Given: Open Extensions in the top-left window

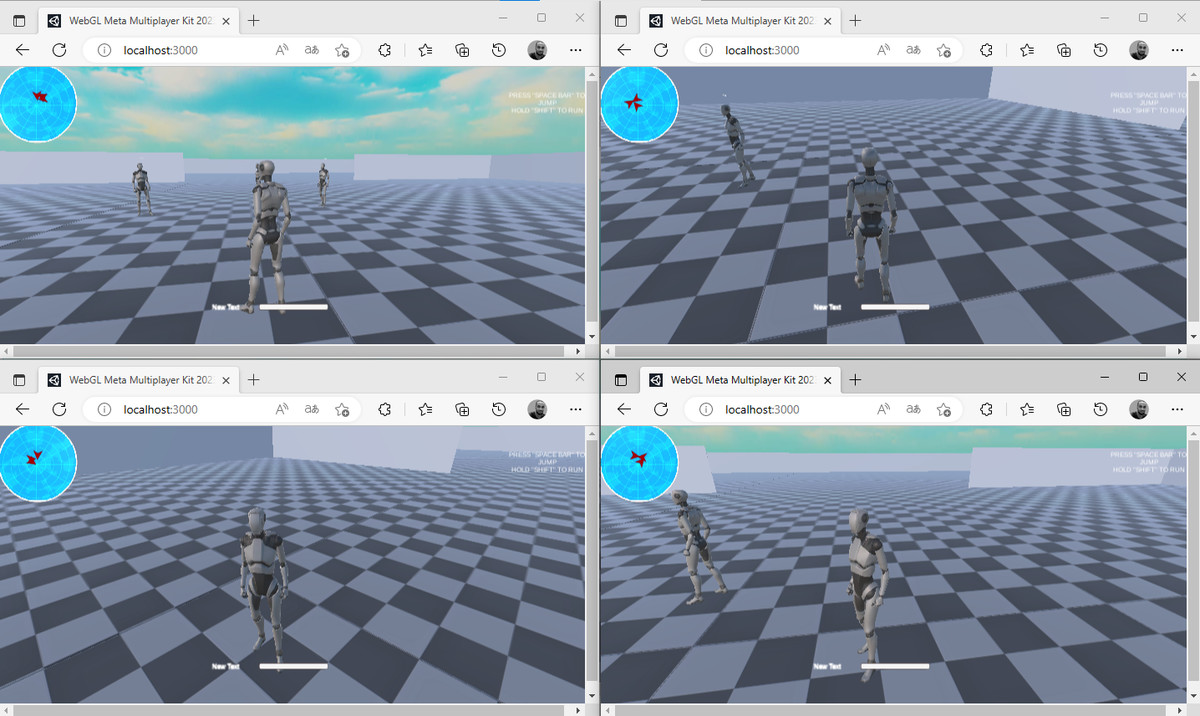Looking at the screenshot, I should click(x=385, y=50).
